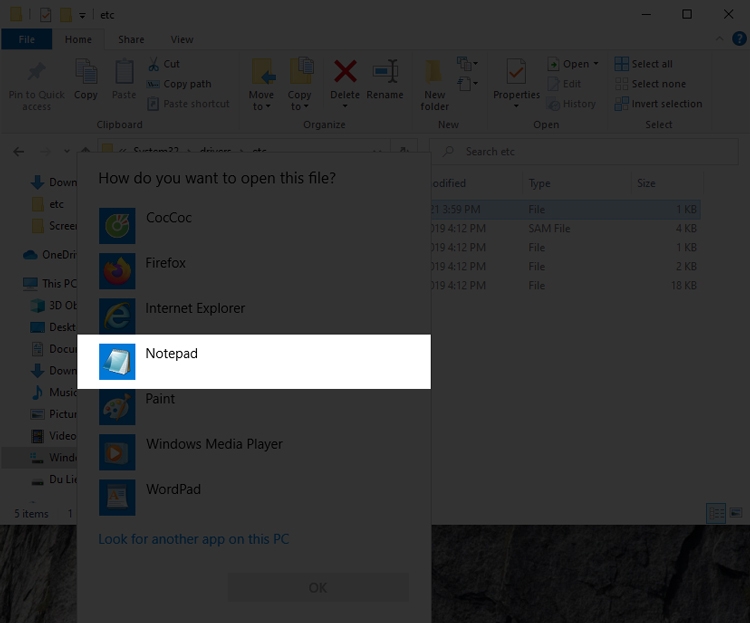Select the SAM File row

coord(565,228)
